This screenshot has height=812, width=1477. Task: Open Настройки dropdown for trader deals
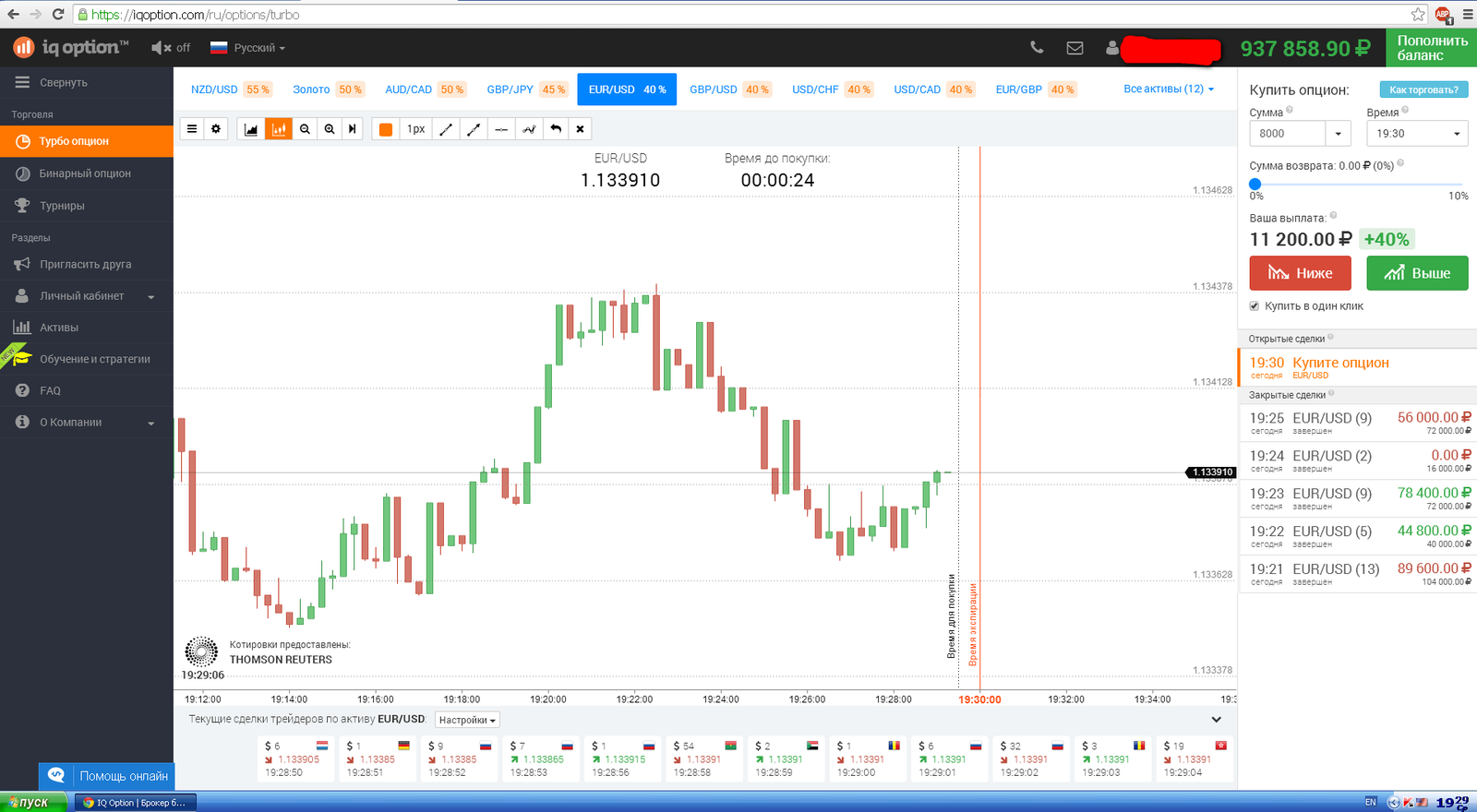(467, 720)
